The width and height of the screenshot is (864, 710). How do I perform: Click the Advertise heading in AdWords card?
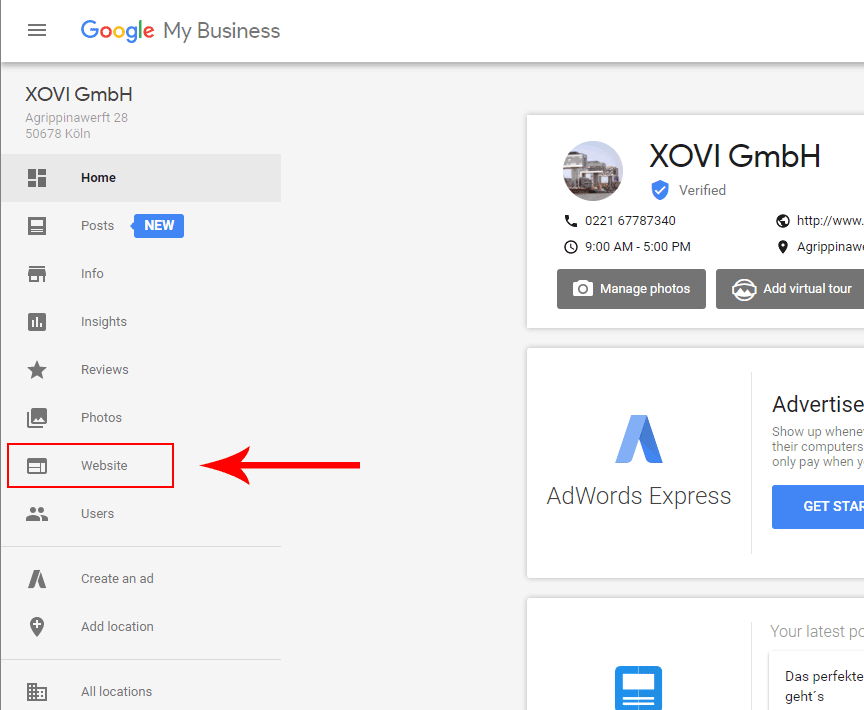[x=818, y=405]
